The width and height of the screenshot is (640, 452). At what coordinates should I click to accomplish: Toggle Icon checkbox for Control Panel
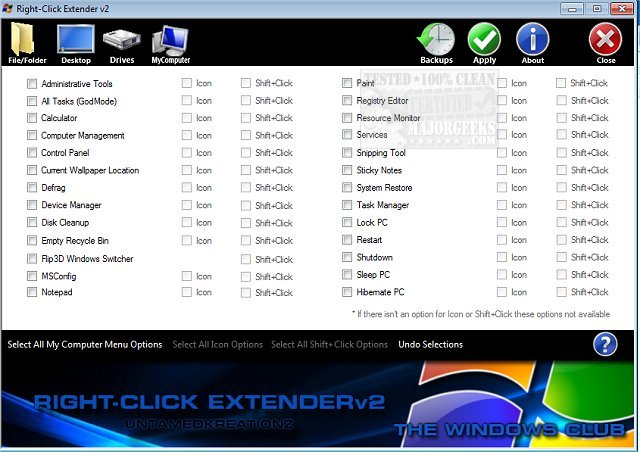tap(187, 153)
